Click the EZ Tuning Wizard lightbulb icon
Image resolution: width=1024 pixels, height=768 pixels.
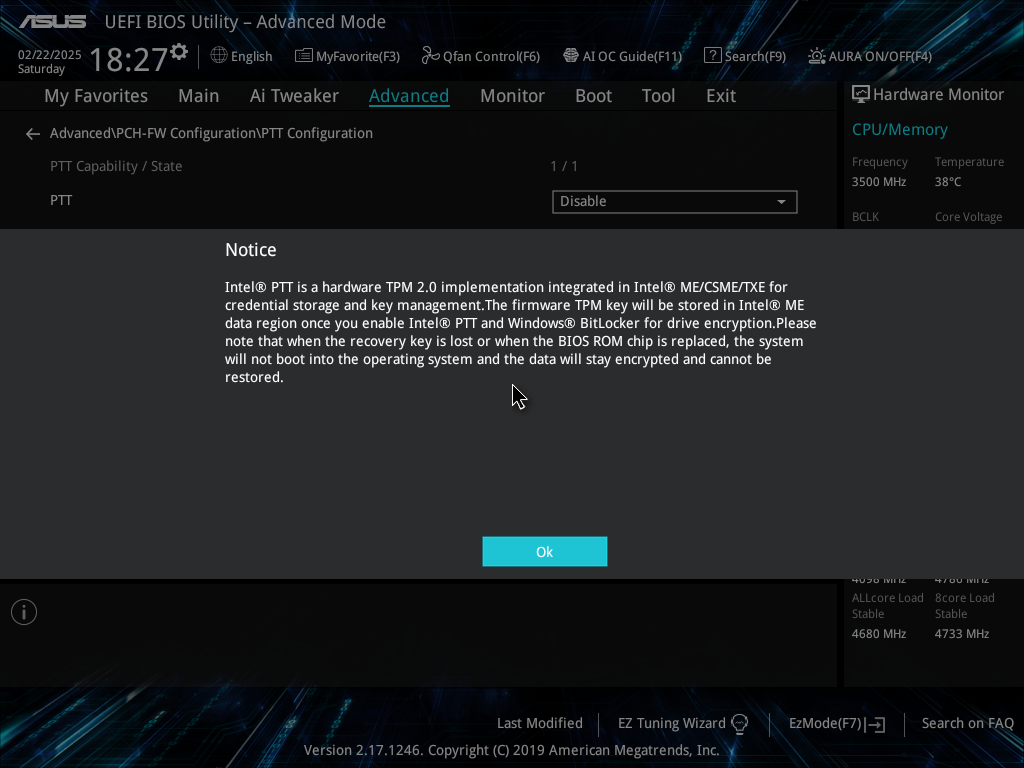[739, 724]
